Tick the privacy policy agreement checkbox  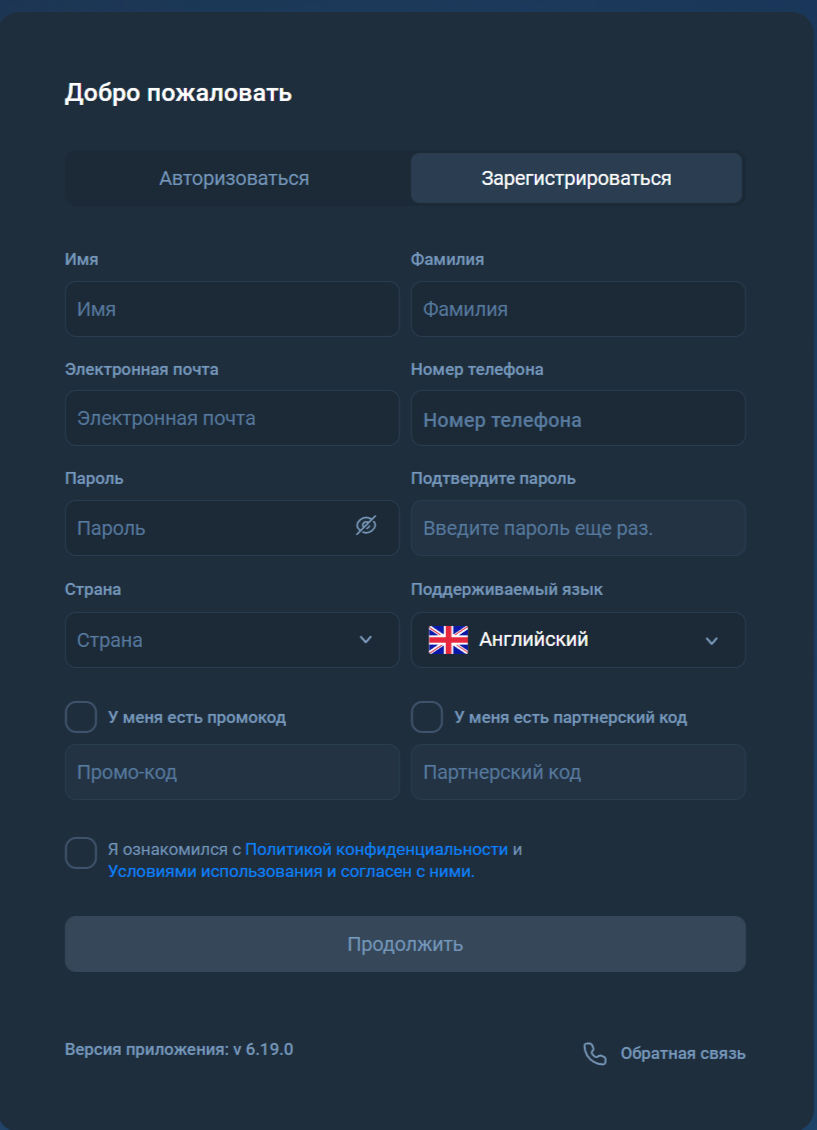point(81,853)
